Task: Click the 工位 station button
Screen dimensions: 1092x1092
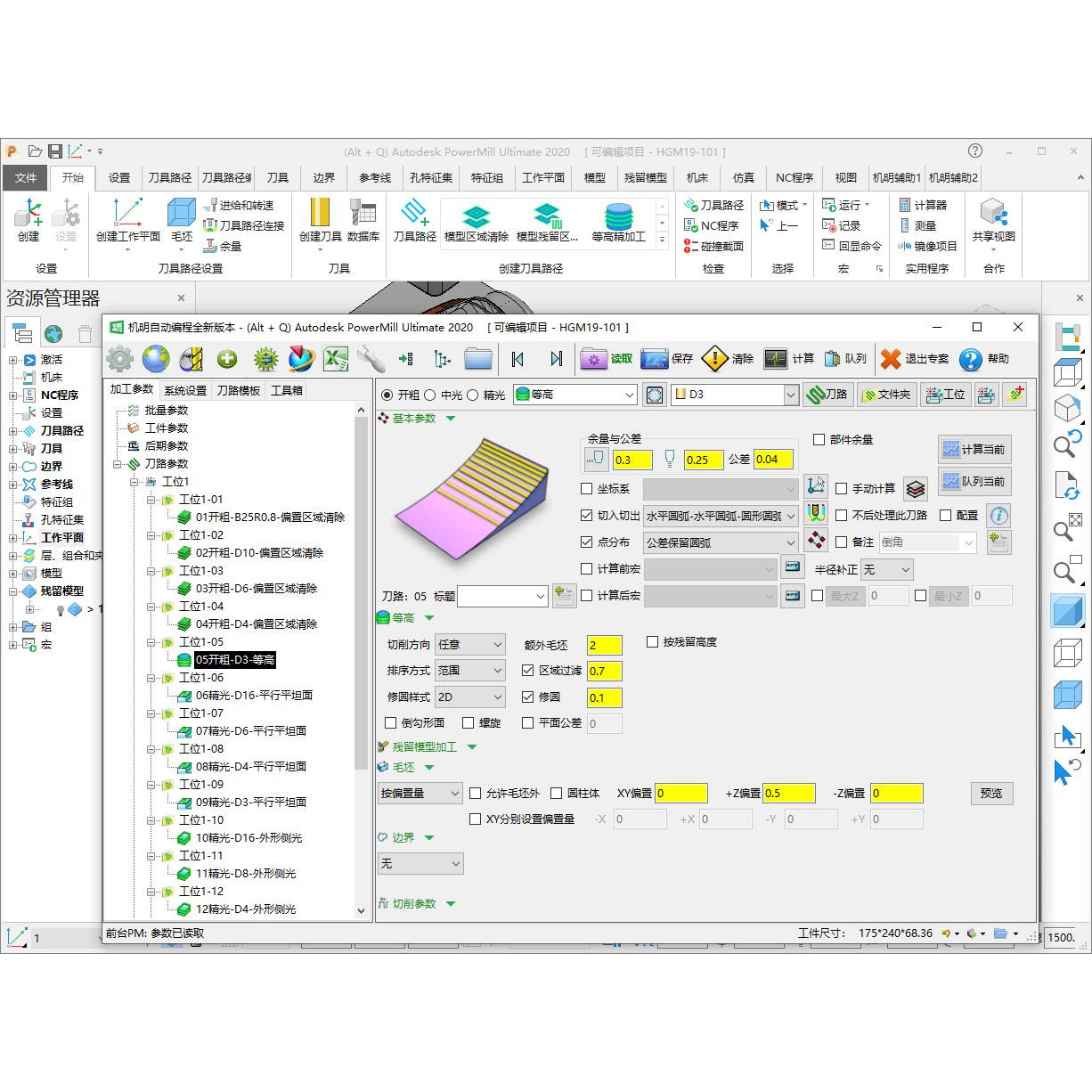Action: (945, 395)
